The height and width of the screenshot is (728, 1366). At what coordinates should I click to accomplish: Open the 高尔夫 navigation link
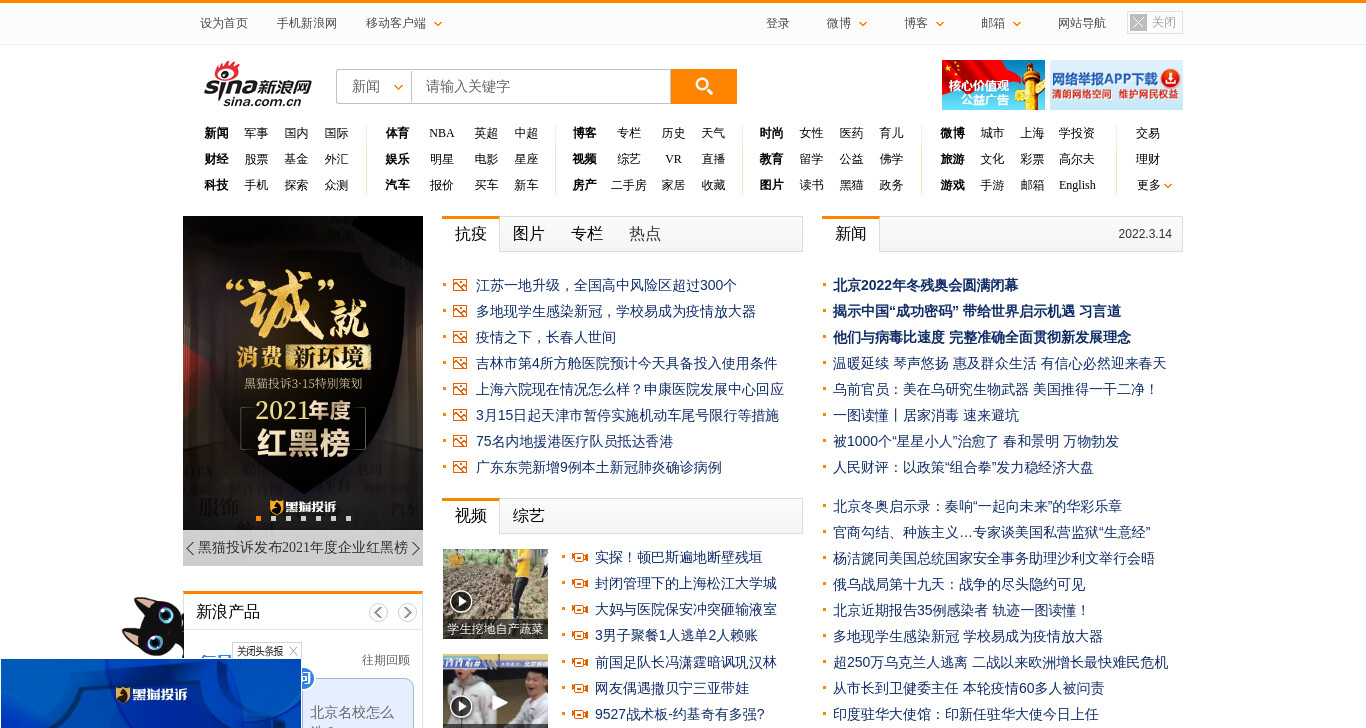pyautogui.click(x=1077, y=159)
